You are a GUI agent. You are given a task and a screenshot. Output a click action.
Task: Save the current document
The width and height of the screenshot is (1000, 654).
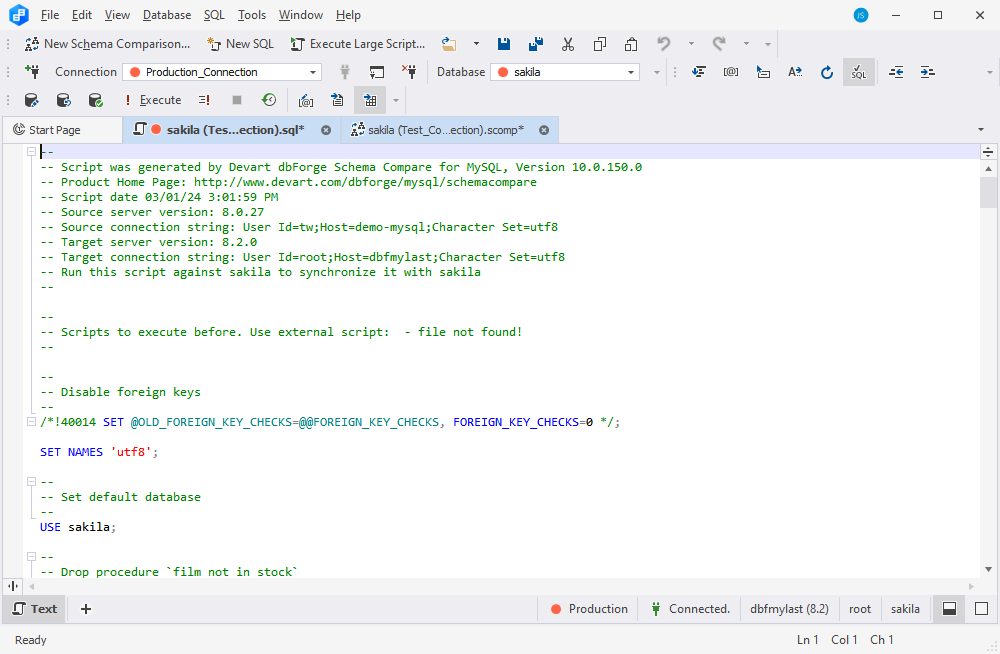coord(504,44)
